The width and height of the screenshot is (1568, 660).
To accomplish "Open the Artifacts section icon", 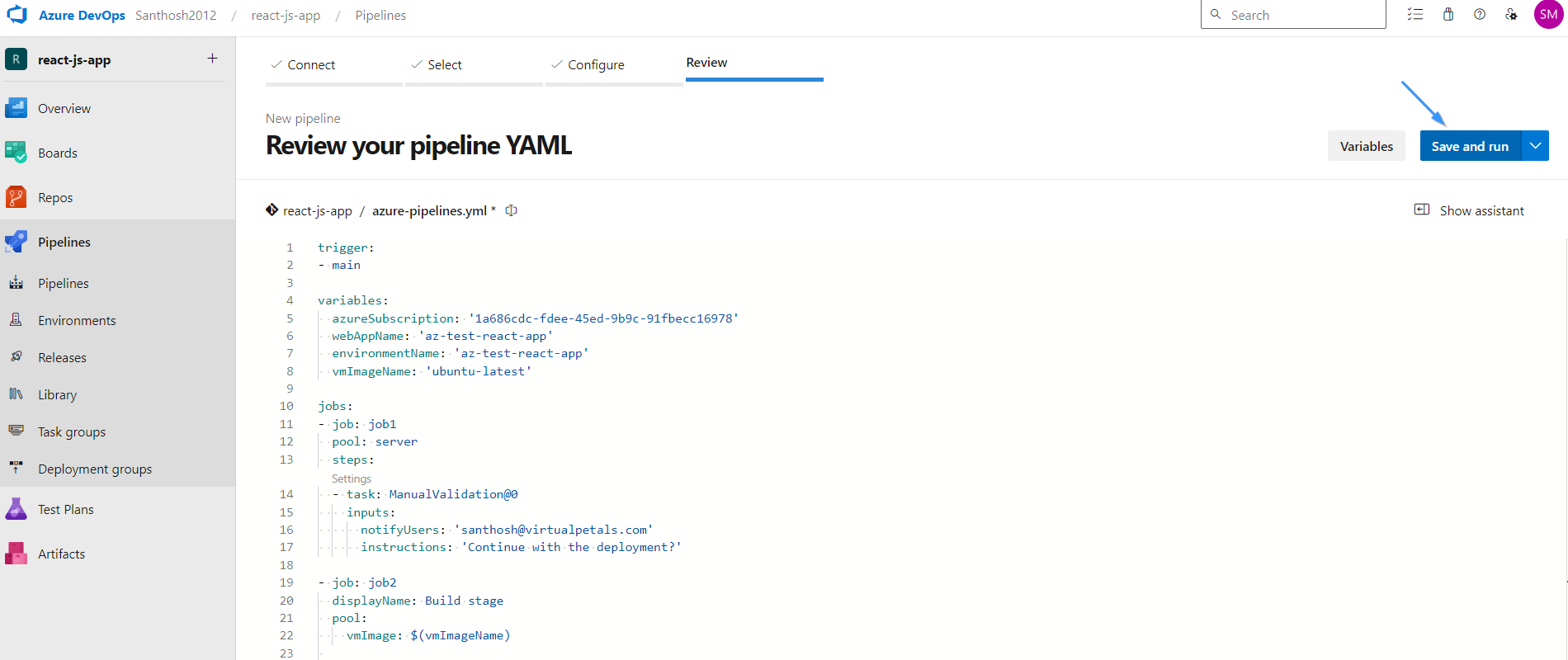I will [x=16, y=554].
